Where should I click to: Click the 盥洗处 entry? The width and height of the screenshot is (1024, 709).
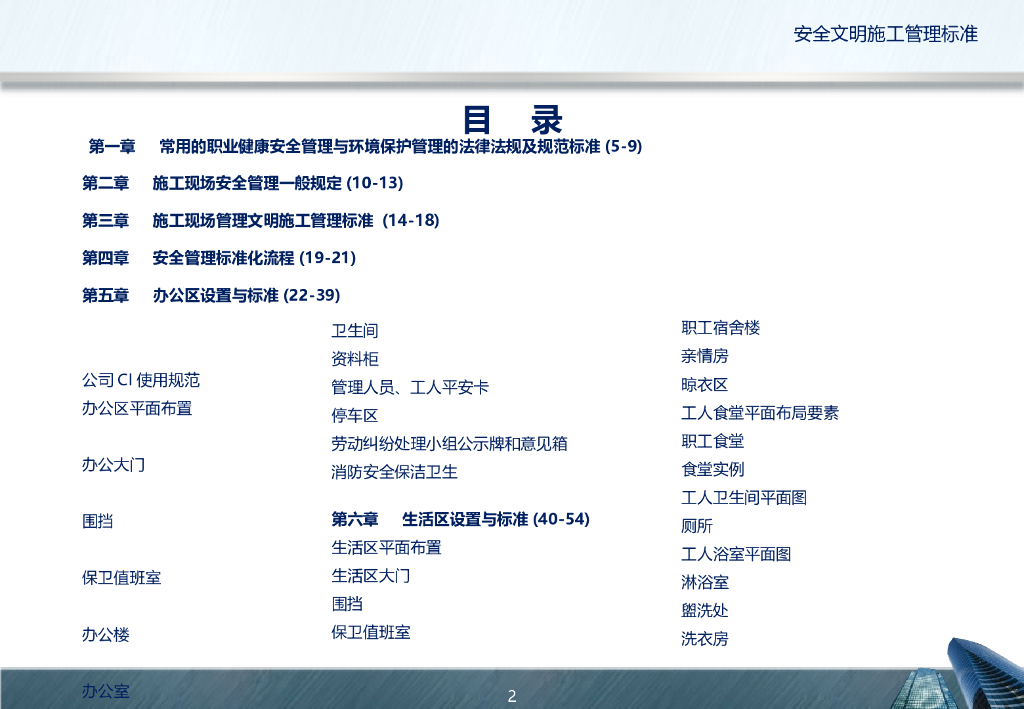point(705,610)
